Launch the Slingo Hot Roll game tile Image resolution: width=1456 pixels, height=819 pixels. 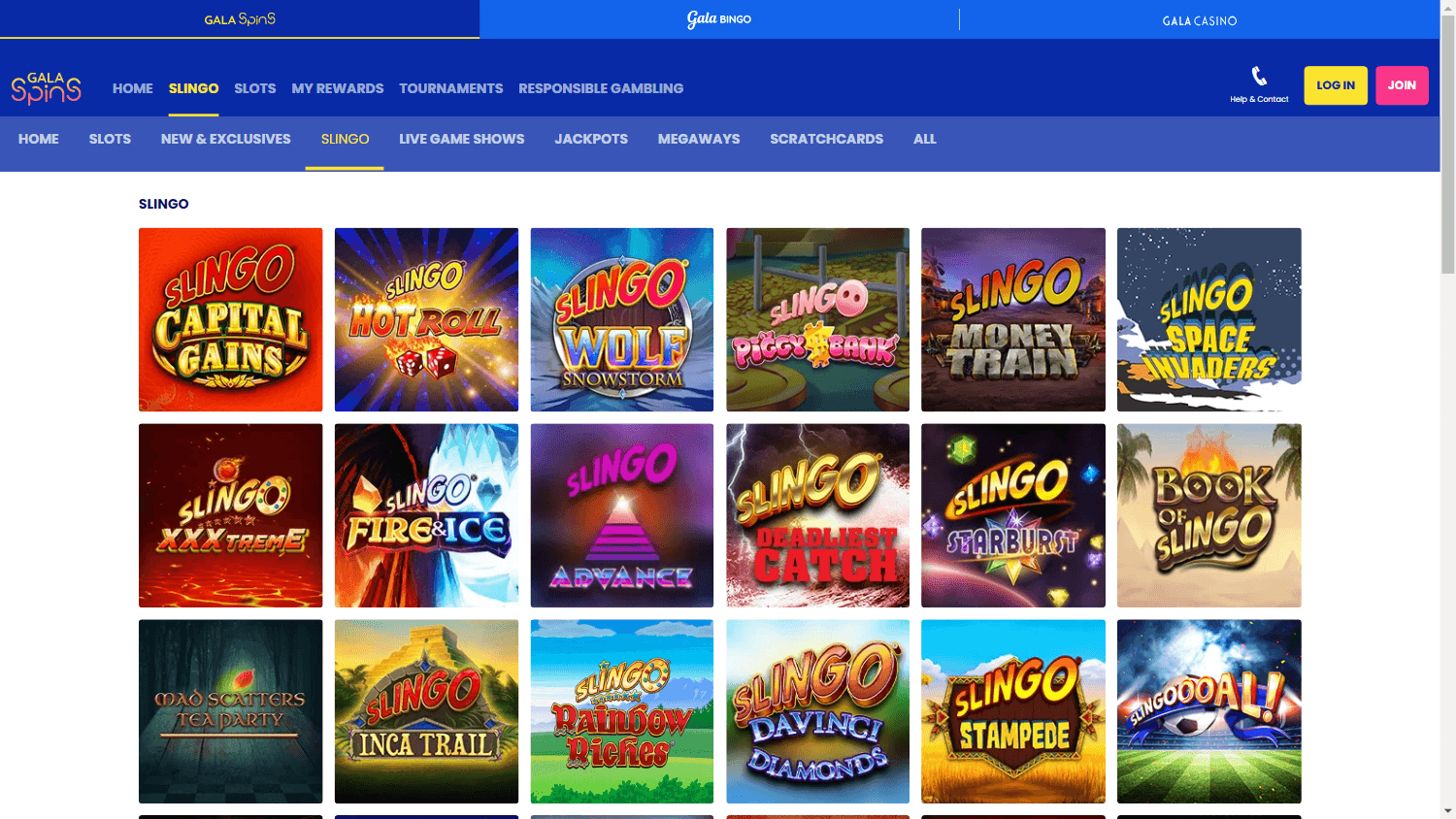click(426, 319)
